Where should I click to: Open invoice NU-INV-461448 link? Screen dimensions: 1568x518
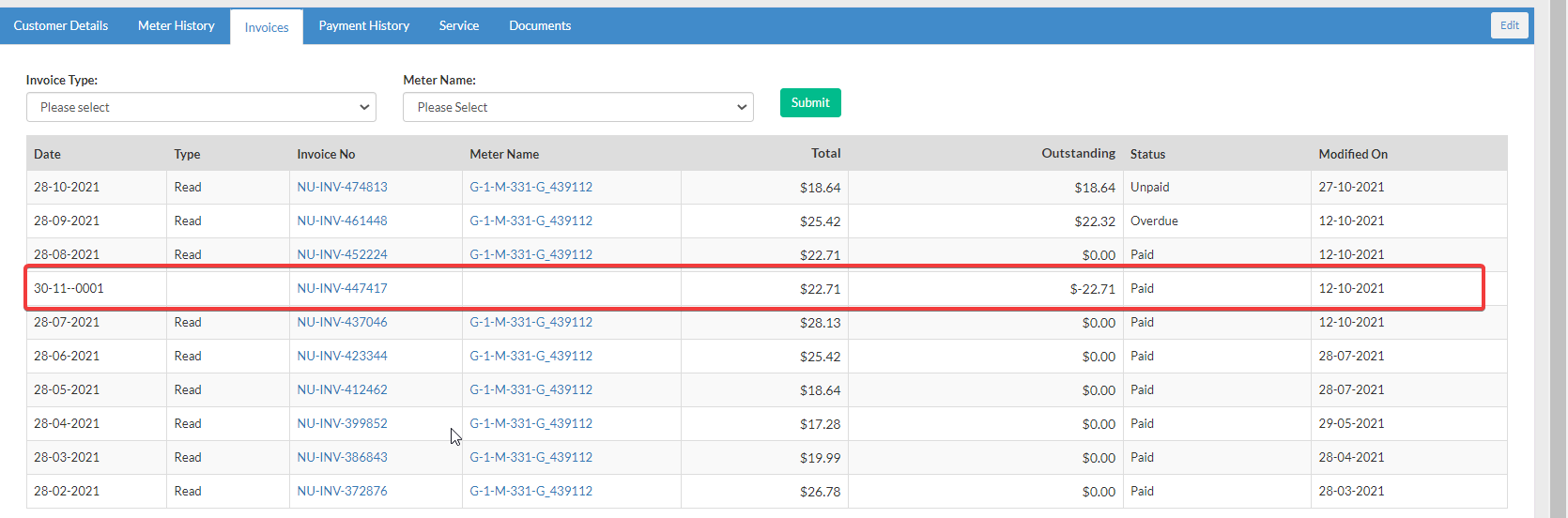tap(342, 221)
